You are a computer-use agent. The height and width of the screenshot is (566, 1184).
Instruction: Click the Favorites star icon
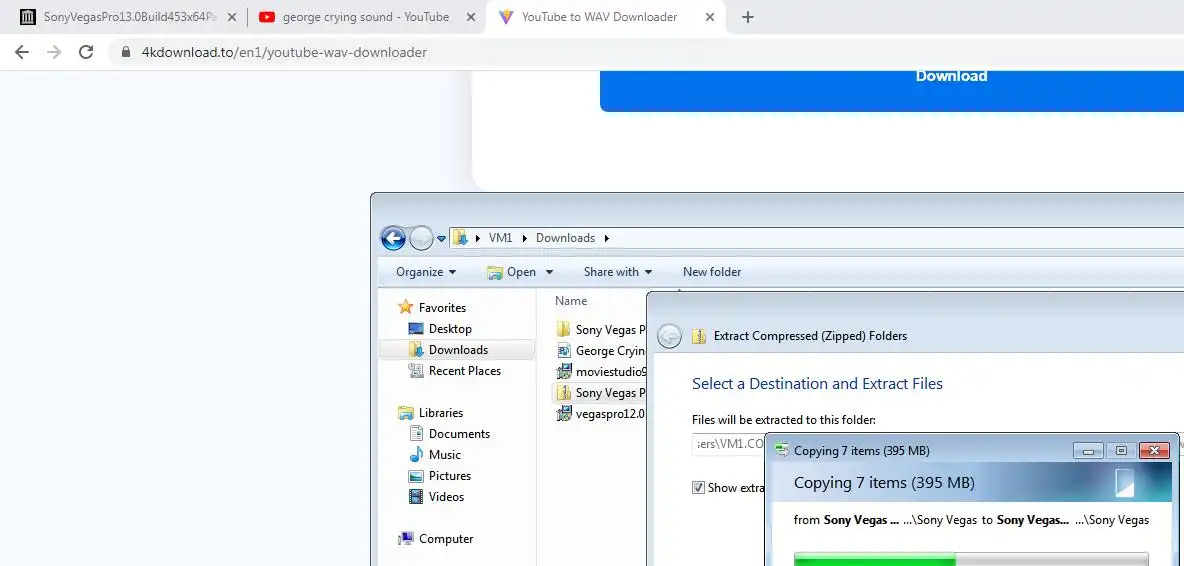[406, 307]
